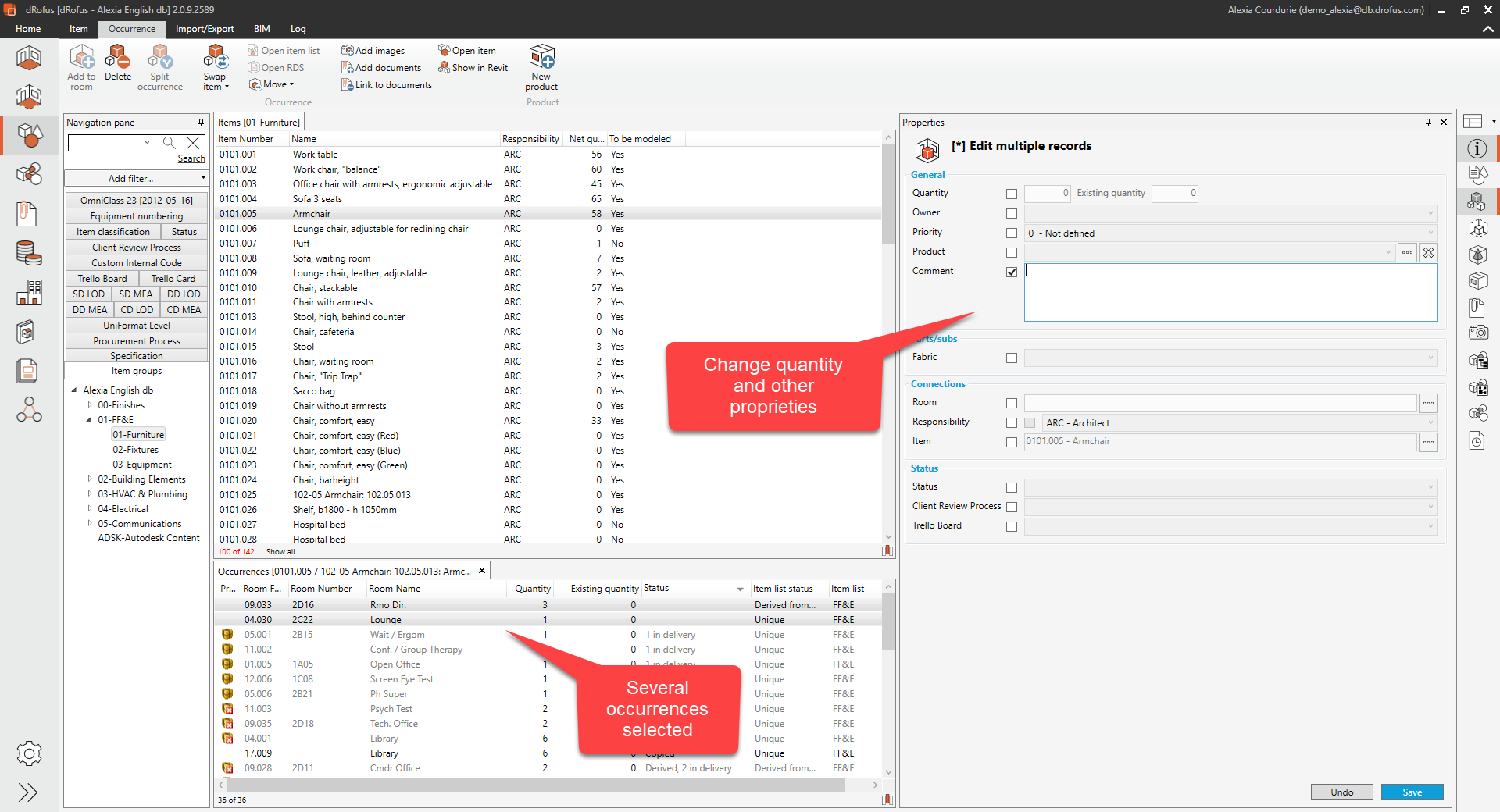The width and height of the screenshot is (1500, 812).
Task: Click the Undo button
Action: (x=1341, y=792)
